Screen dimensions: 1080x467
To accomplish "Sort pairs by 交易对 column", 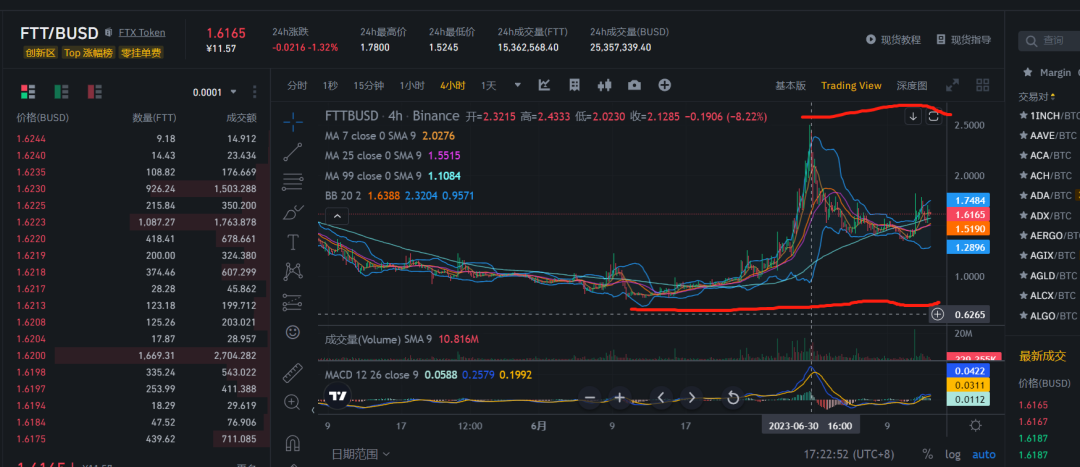I will pos(1036,96).
